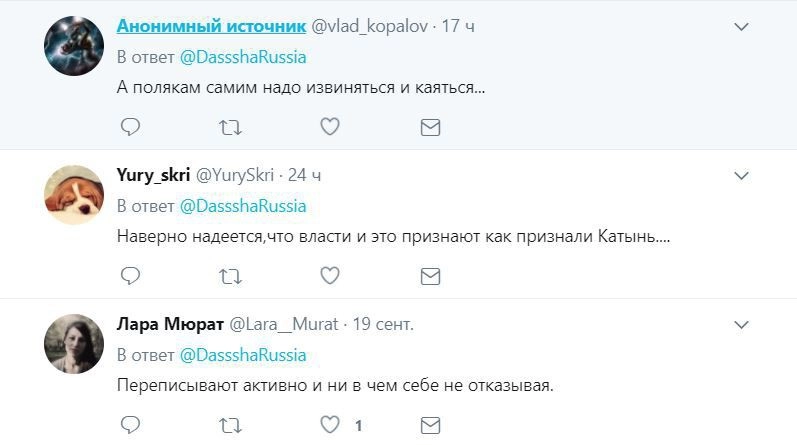
Task: Open the dropdown arrow on Yury_skri's tweet
Action: 741,175
